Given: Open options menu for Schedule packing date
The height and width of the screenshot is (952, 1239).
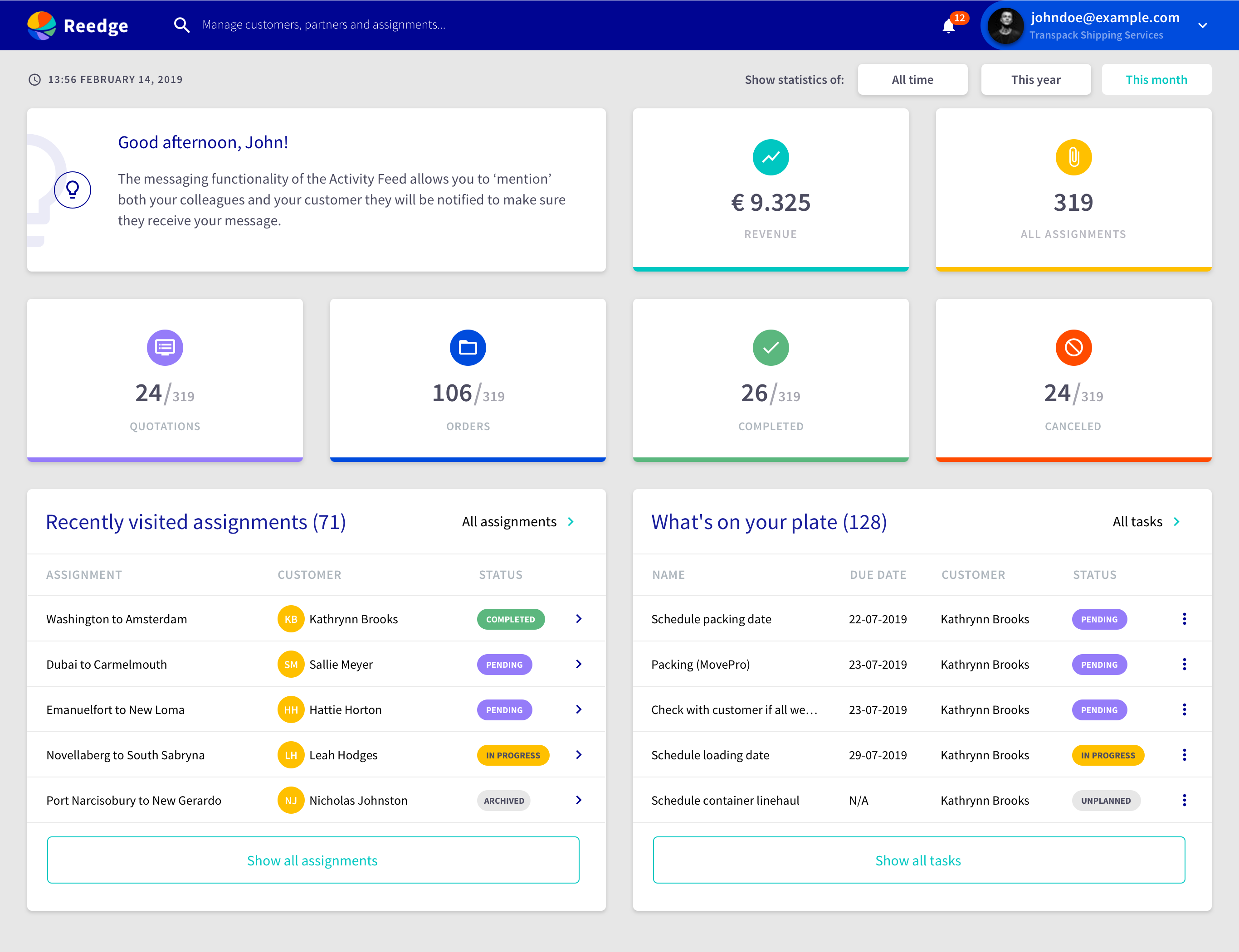Looking at the screenshot, I should (1184, 619).
